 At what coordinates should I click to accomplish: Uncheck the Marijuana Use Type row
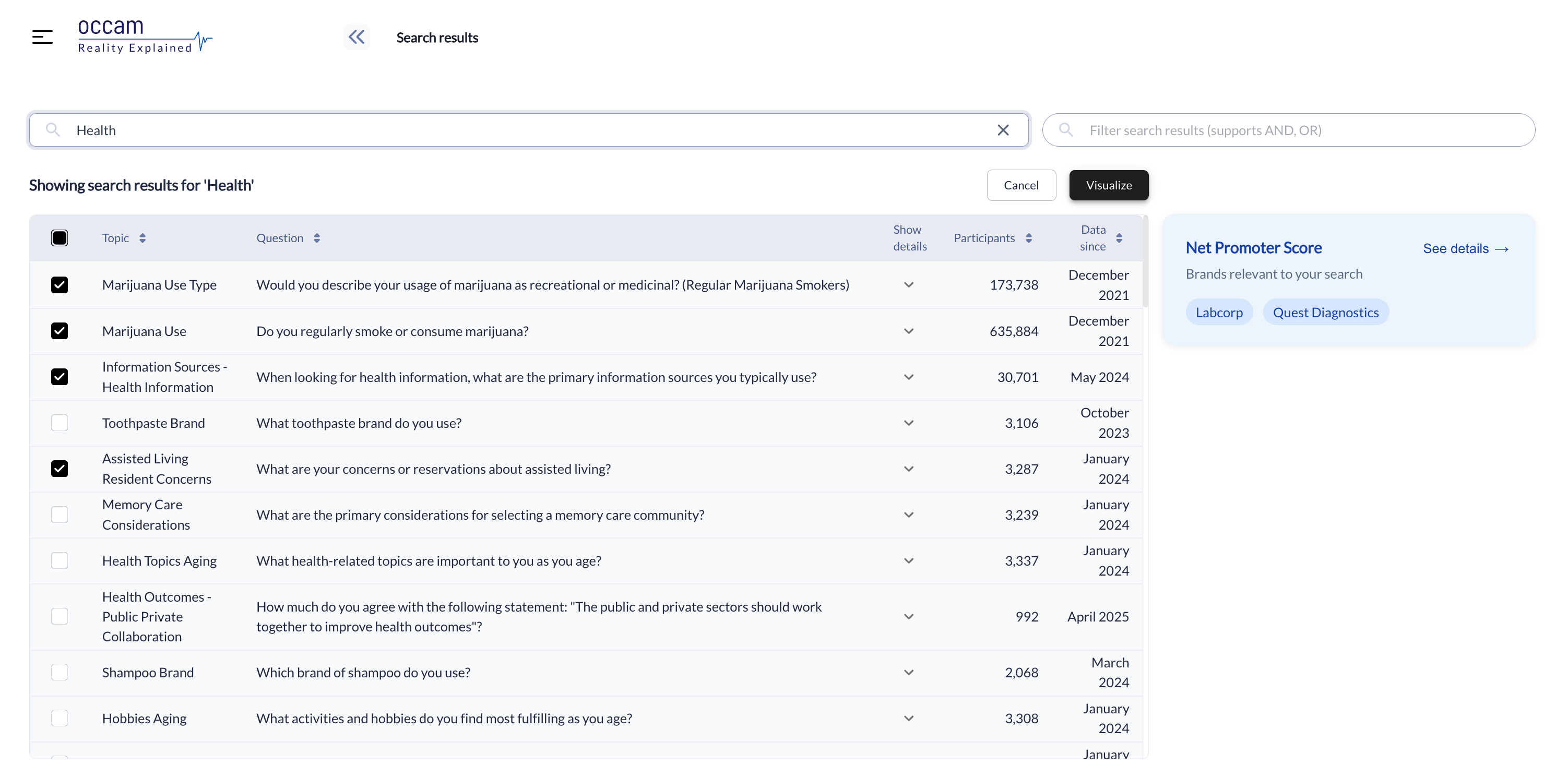(x=60, y=285)
